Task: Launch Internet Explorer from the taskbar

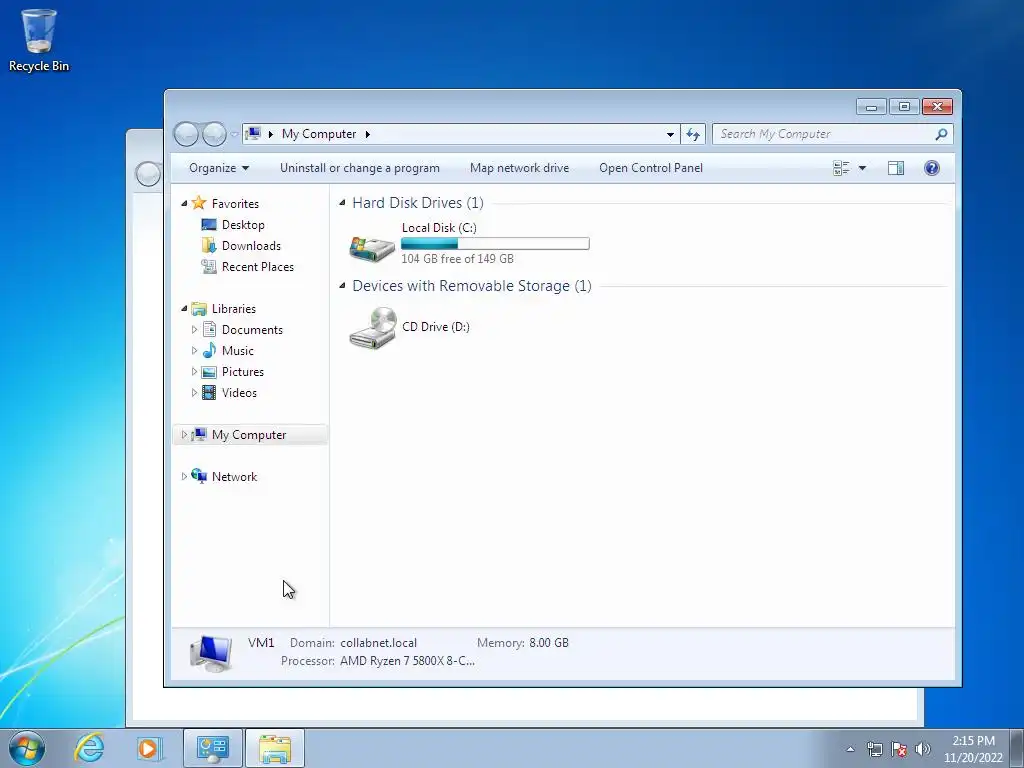Action: pos(89,748)
